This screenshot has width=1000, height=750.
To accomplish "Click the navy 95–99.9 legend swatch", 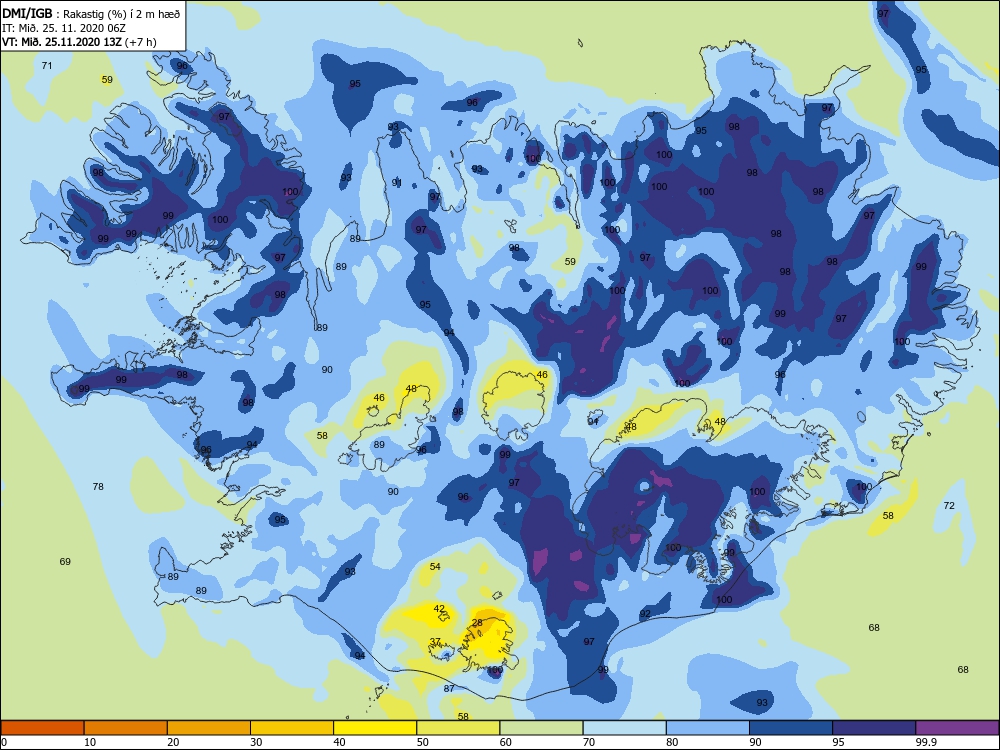I will pos(874,728).
